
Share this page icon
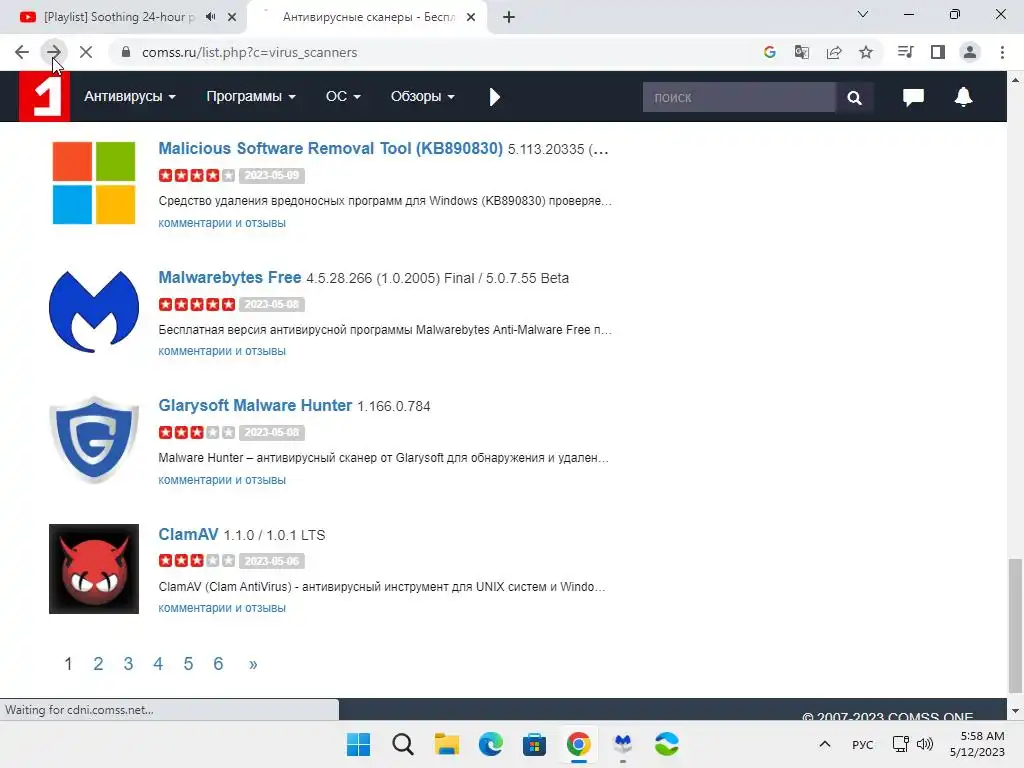pos(834,52)
